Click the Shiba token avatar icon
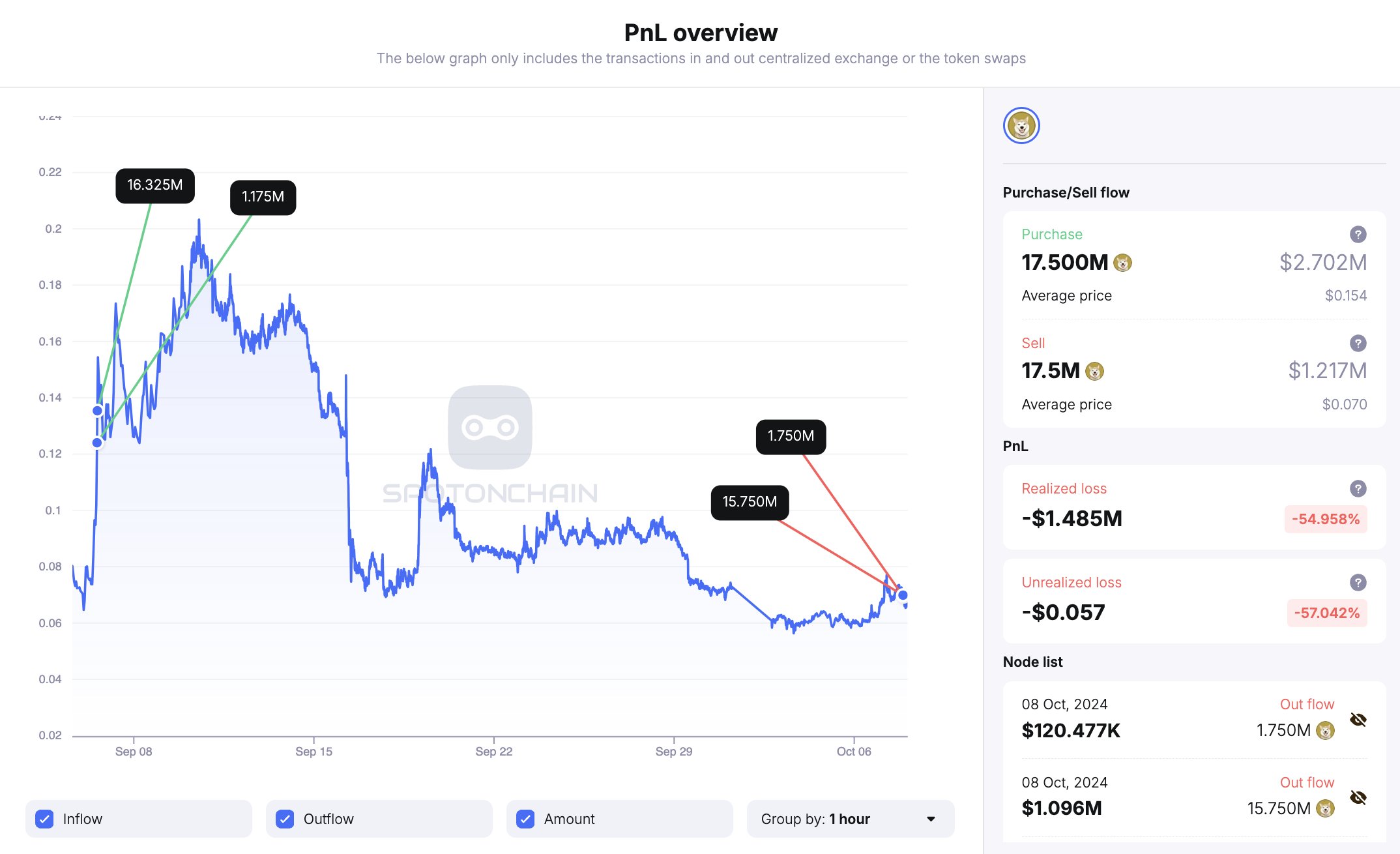 coord(1021,126)
